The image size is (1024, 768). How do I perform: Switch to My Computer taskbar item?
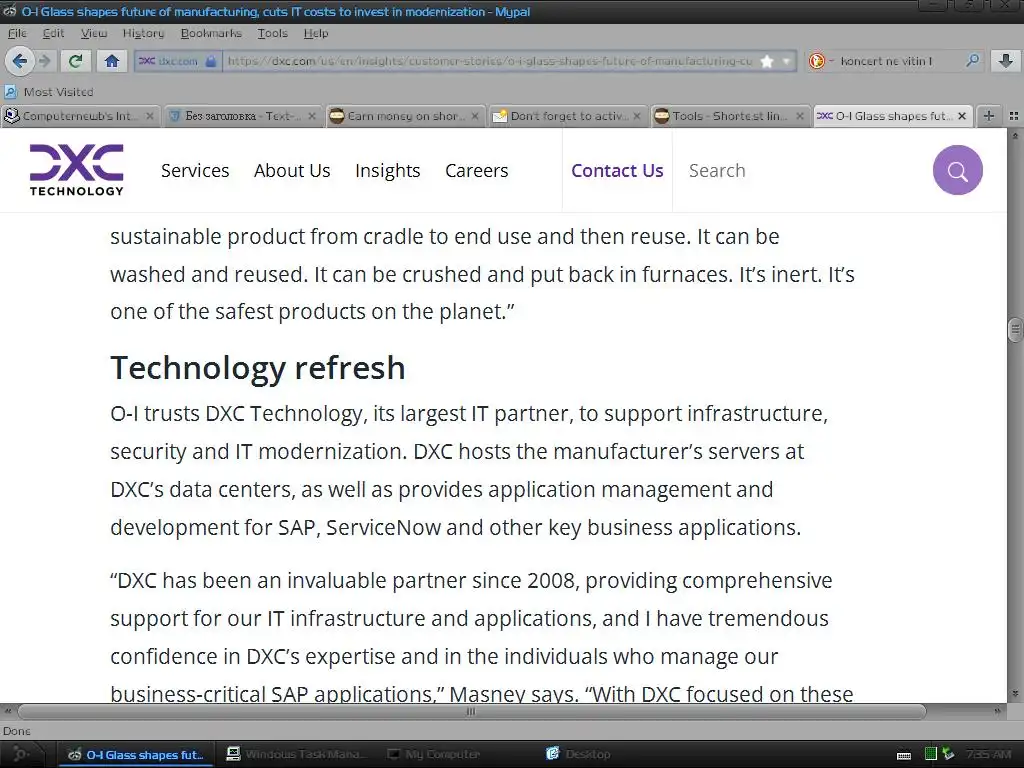pyautogui.click(x=434, y=755)
